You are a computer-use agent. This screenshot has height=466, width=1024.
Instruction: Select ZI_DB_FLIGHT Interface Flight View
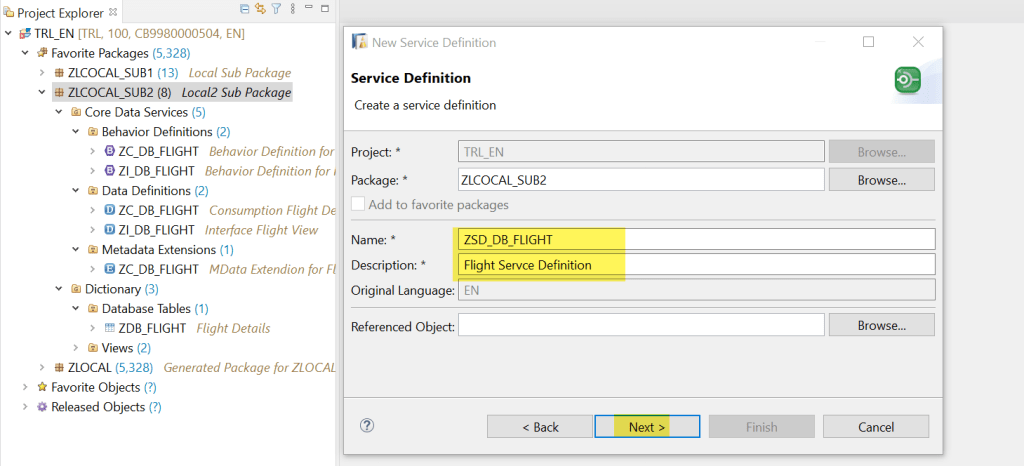tap(156, 230)
